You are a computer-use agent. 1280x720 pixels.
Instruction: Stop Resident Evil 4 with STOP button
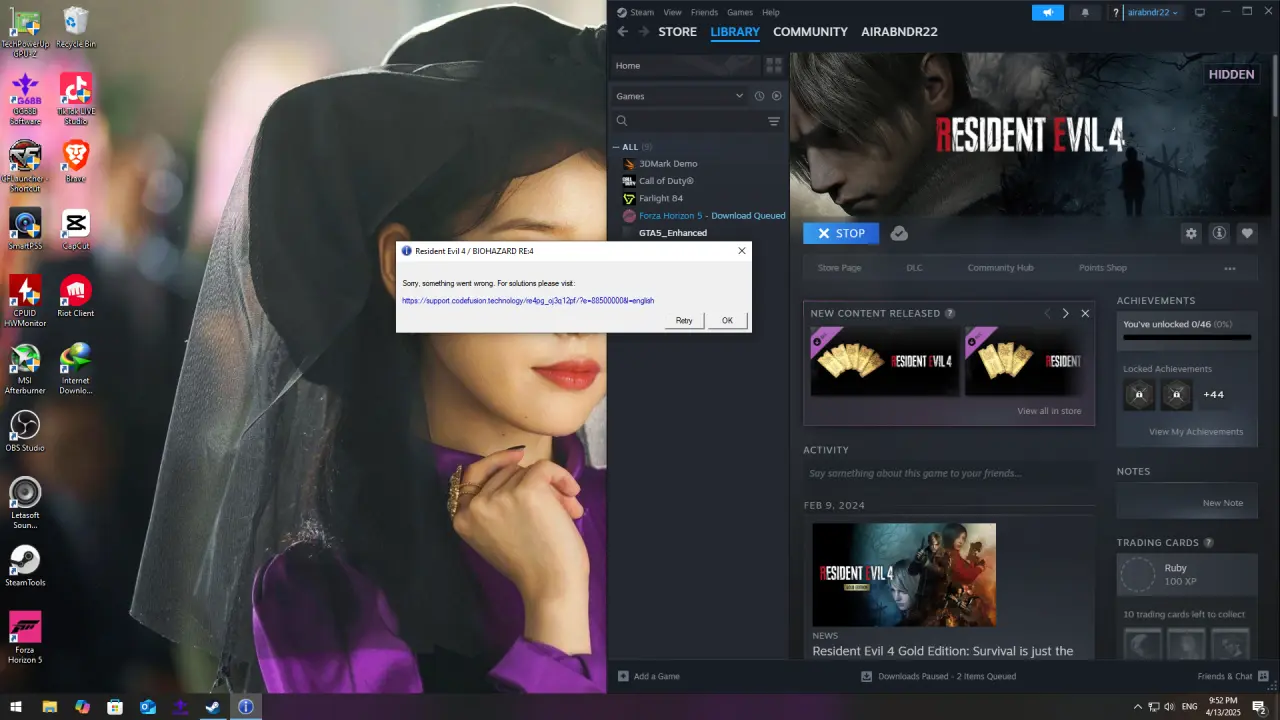[x=841, y=233]
